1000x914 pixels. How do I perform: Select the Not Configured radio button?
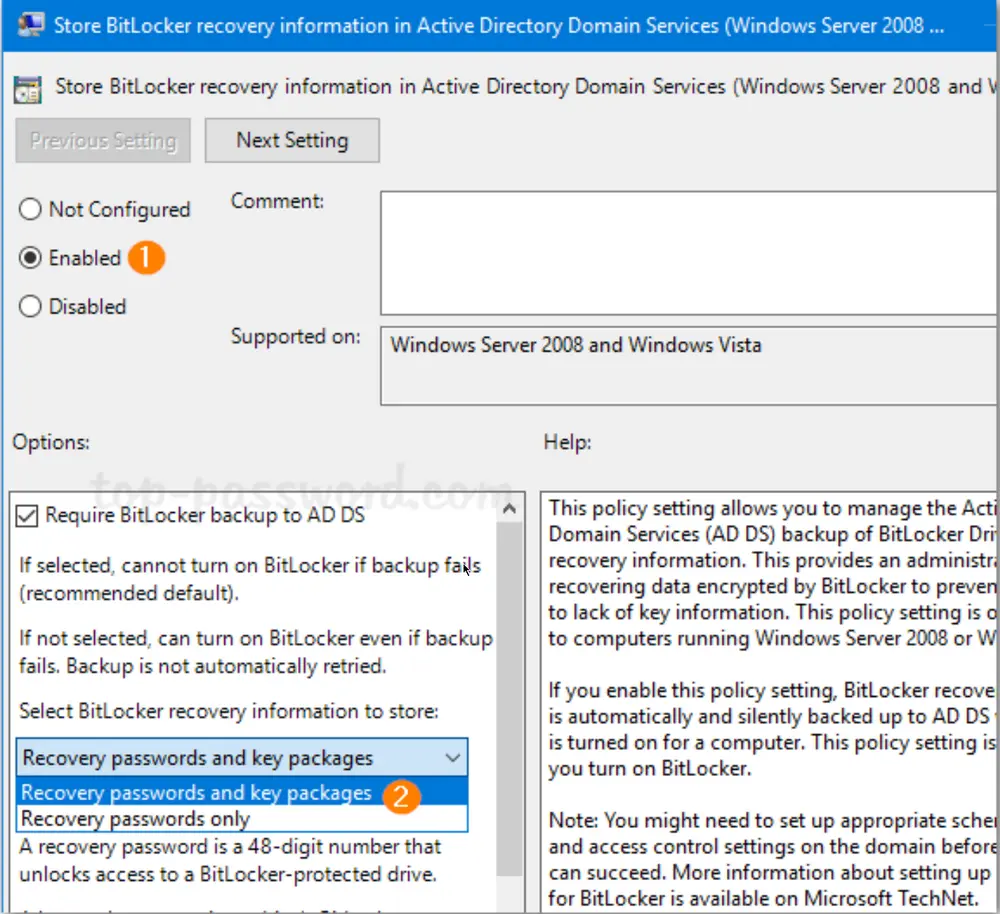tap(30, 209)
